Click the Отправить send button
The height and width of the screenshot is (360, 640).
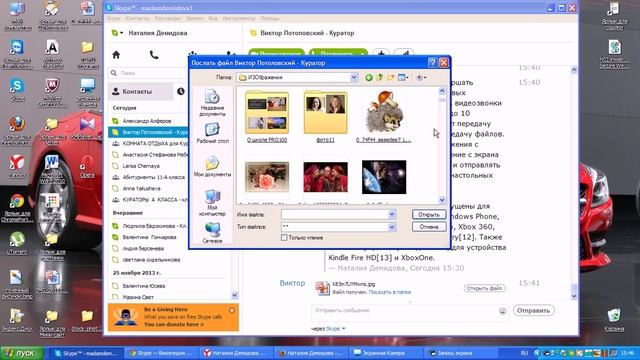[533, 311]
